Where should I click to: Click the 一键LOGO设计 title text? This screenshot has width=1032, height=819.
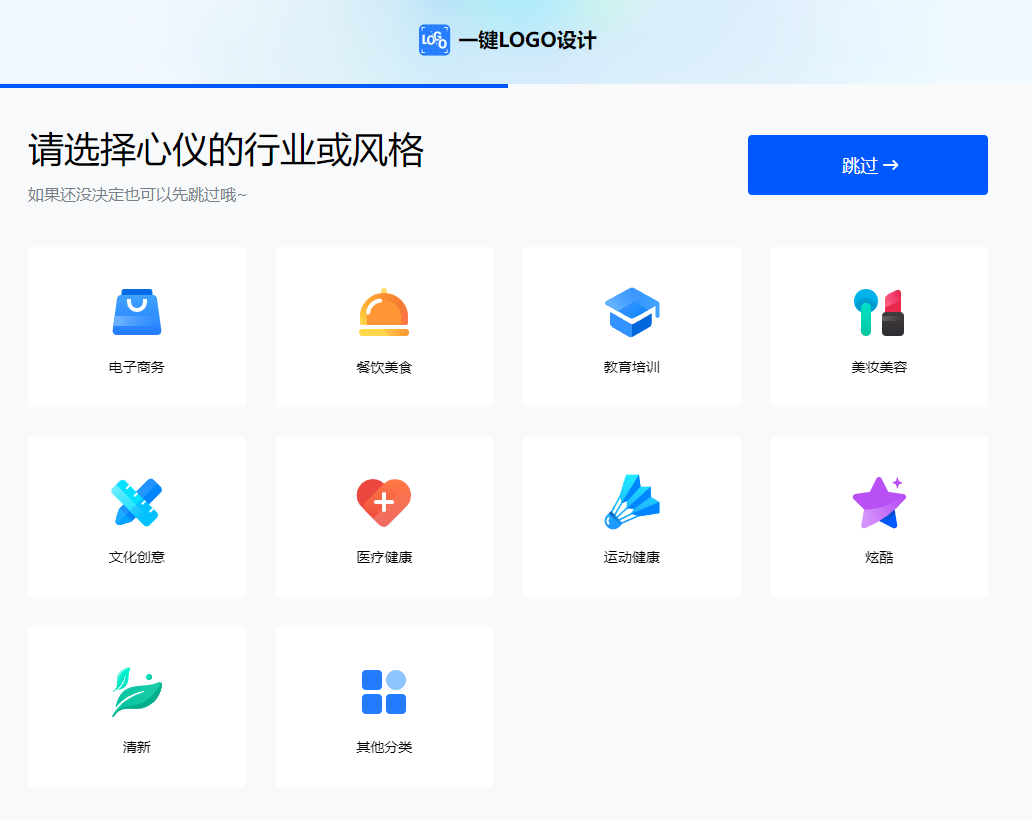pos(527,40)
